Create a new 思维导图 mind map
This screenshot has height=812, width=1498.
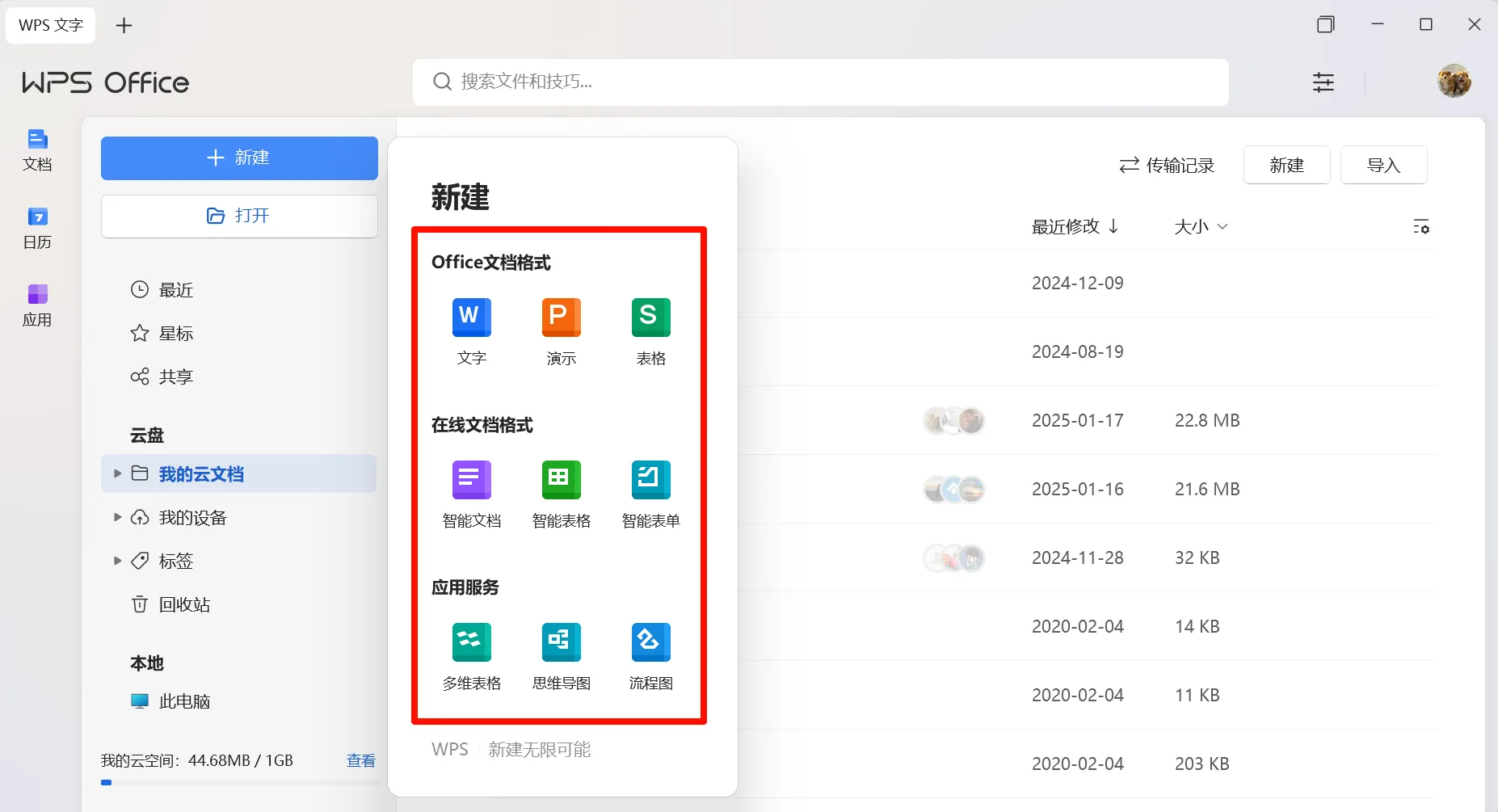click(561, 656)
